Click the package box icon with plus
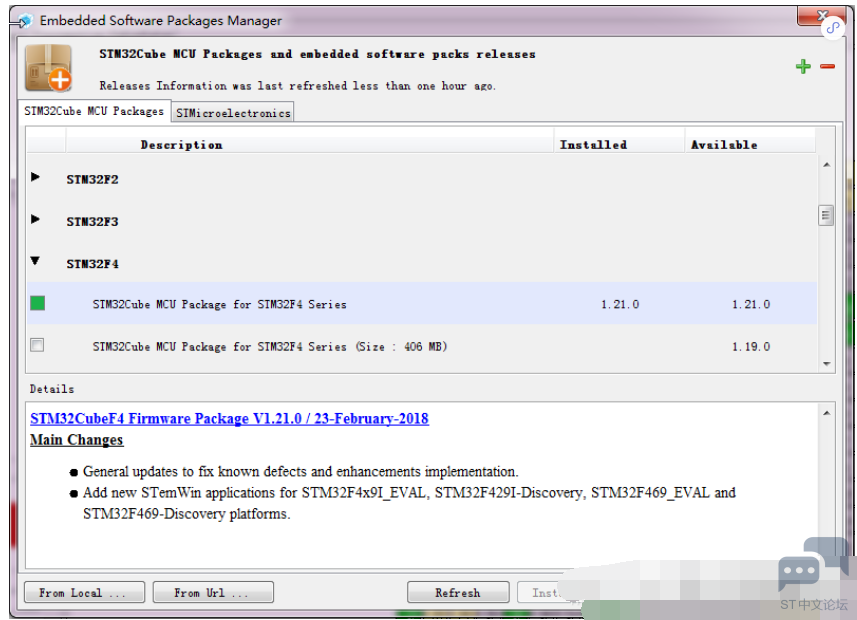The image size is (857, 620). click(49, 68)
